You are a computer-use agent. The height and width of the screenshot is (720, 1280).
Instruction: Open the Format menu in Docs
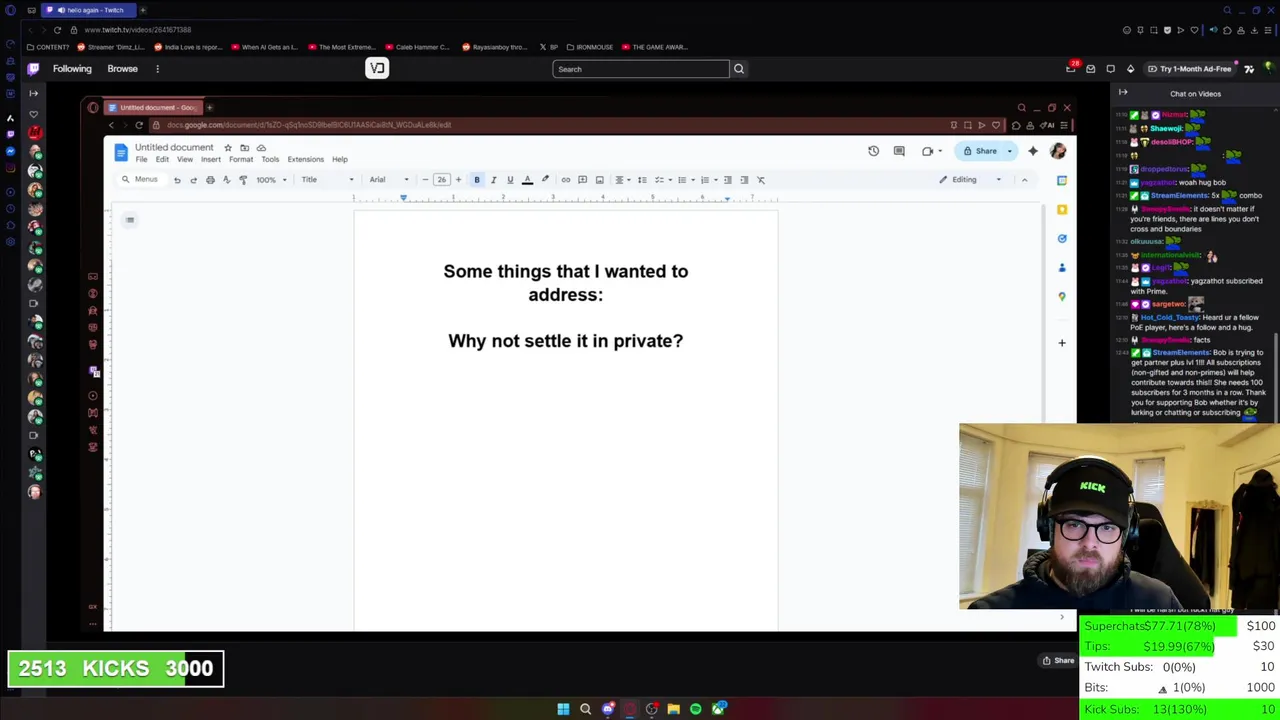[241, 160]
